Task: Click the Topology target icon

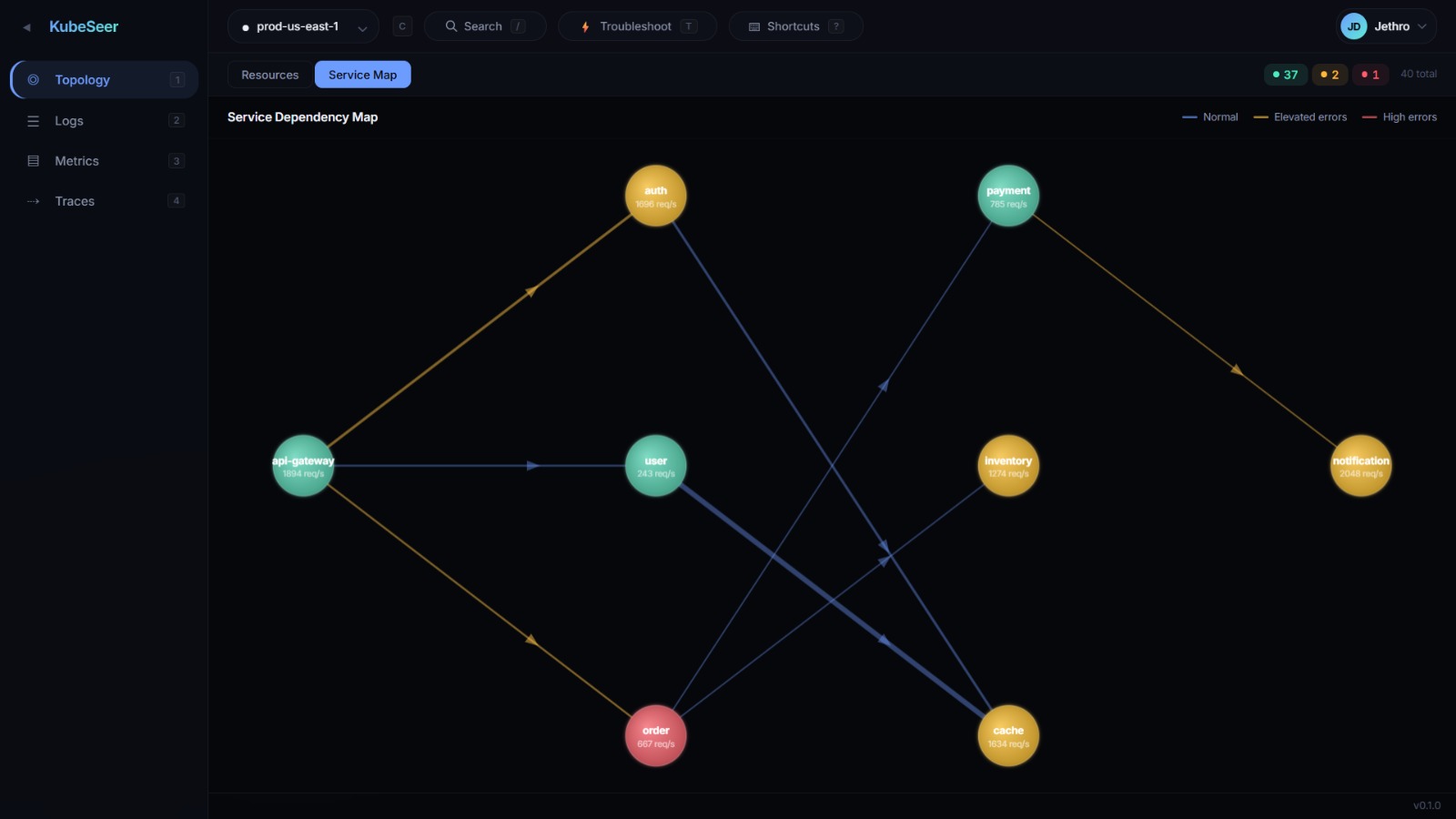Action: click(34, 80)
